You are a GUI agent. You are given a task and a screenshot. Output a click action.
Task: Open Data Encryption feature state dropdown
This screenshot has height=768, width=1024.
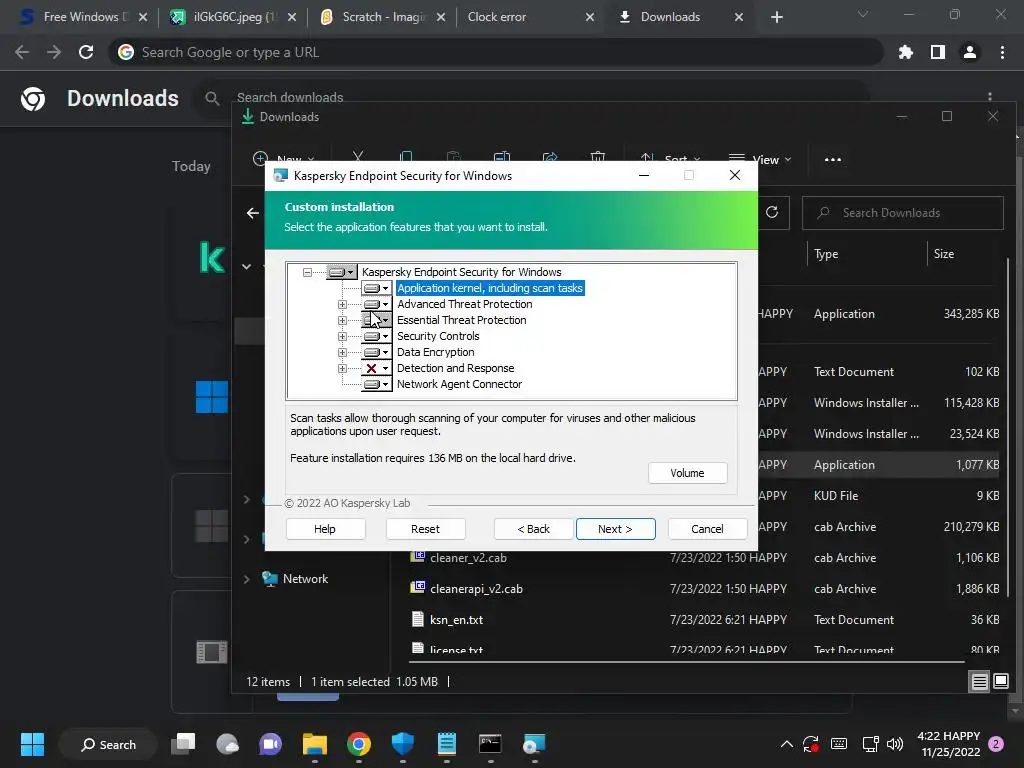[x=376, y=352]
